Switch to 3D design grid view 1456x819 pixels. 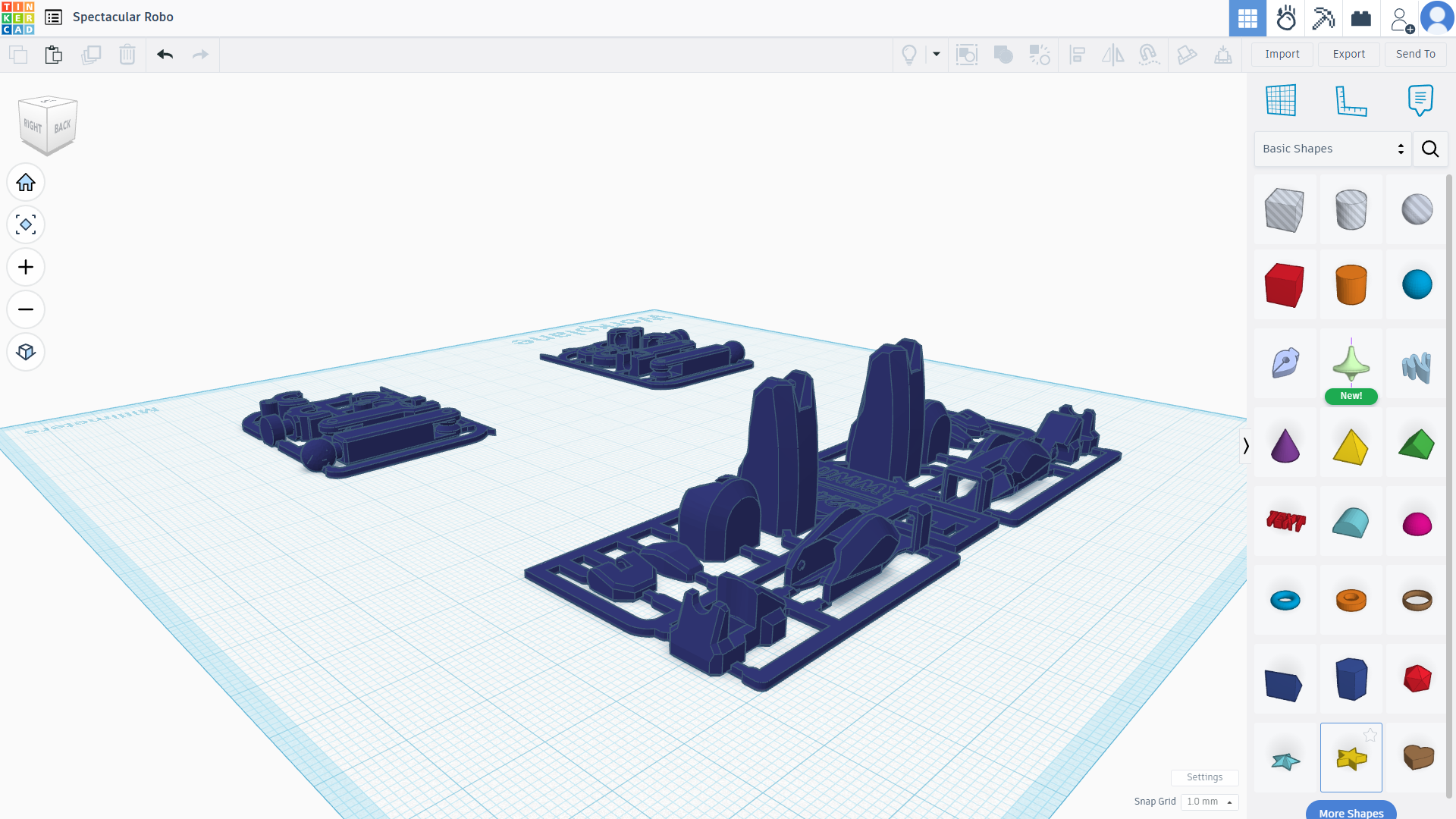1247,18
